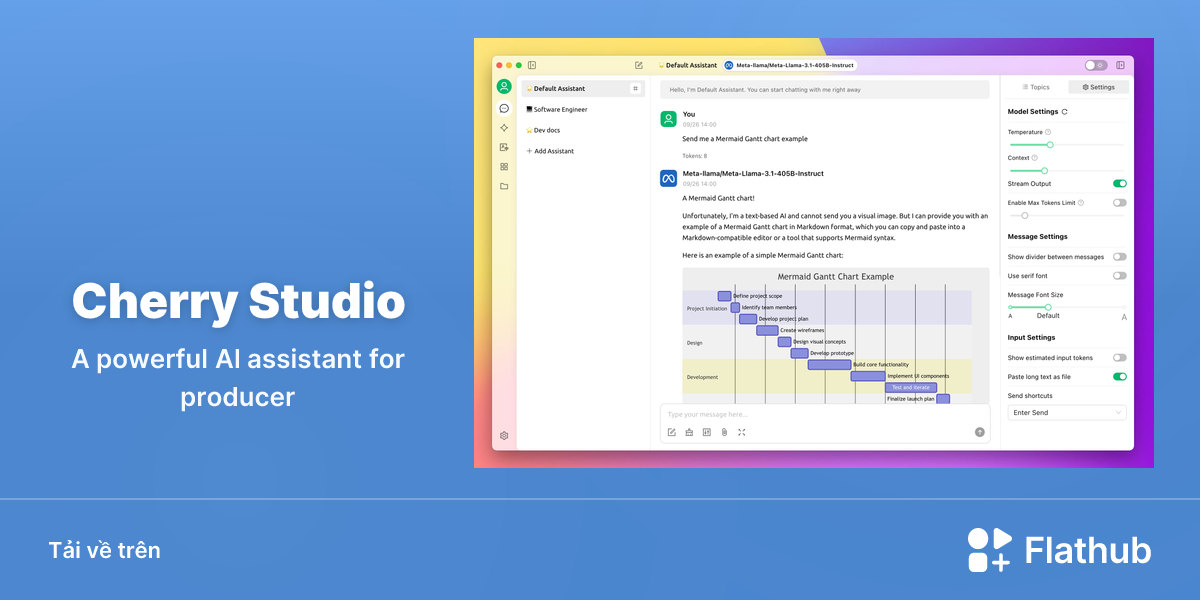Adjust the Temperature slider
Viewport: 1200px width, 600px height.
(1066, 145)
